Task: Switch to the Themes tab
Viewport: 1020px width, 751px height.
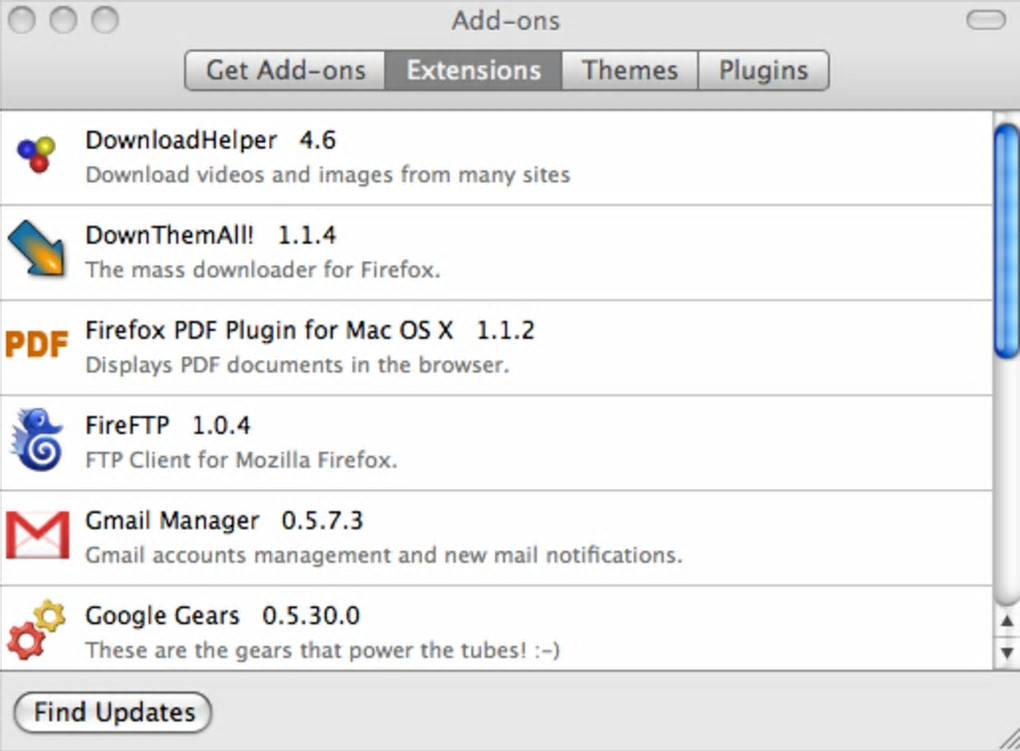Action: click(630, 71)
